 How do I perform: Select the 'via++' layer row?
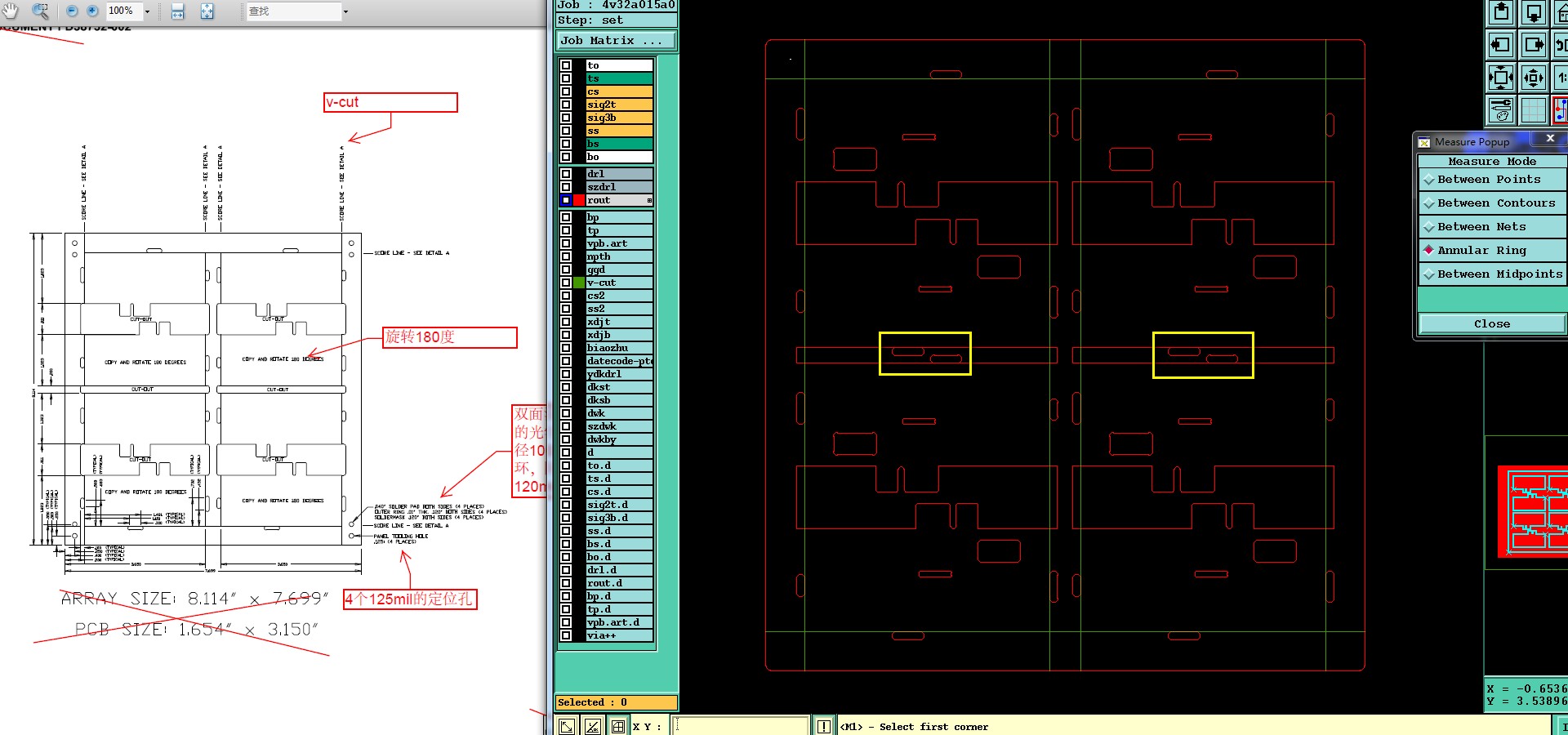point(619,635)
